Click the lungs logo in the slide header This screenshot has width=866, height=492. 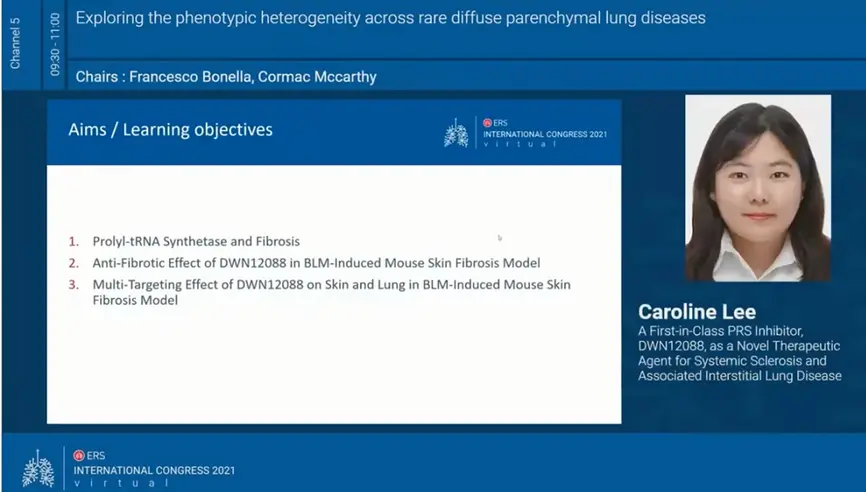pos(456,133)
